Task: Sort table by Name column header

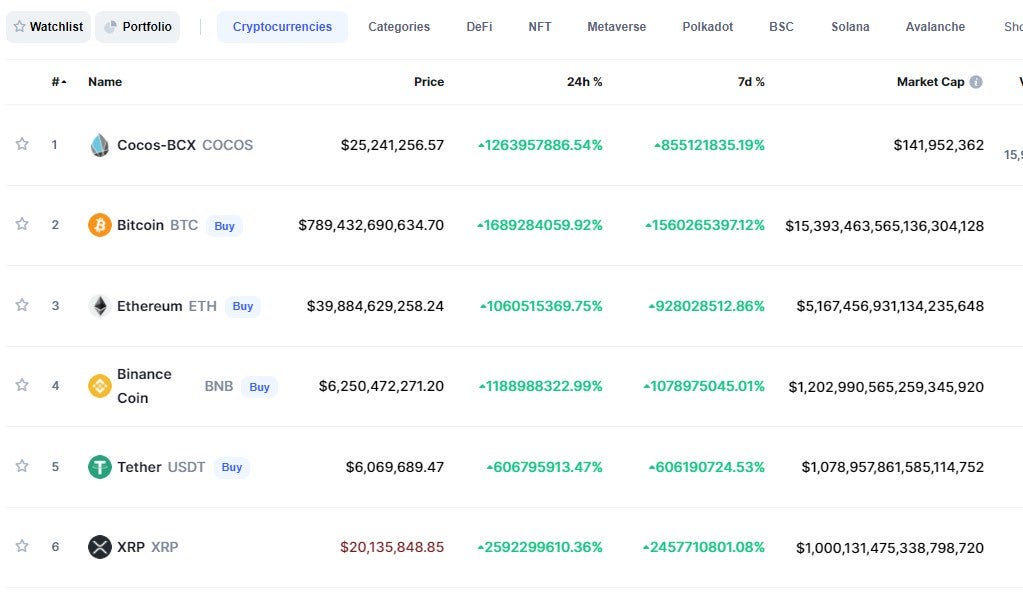Action: [x=105, y=82]
